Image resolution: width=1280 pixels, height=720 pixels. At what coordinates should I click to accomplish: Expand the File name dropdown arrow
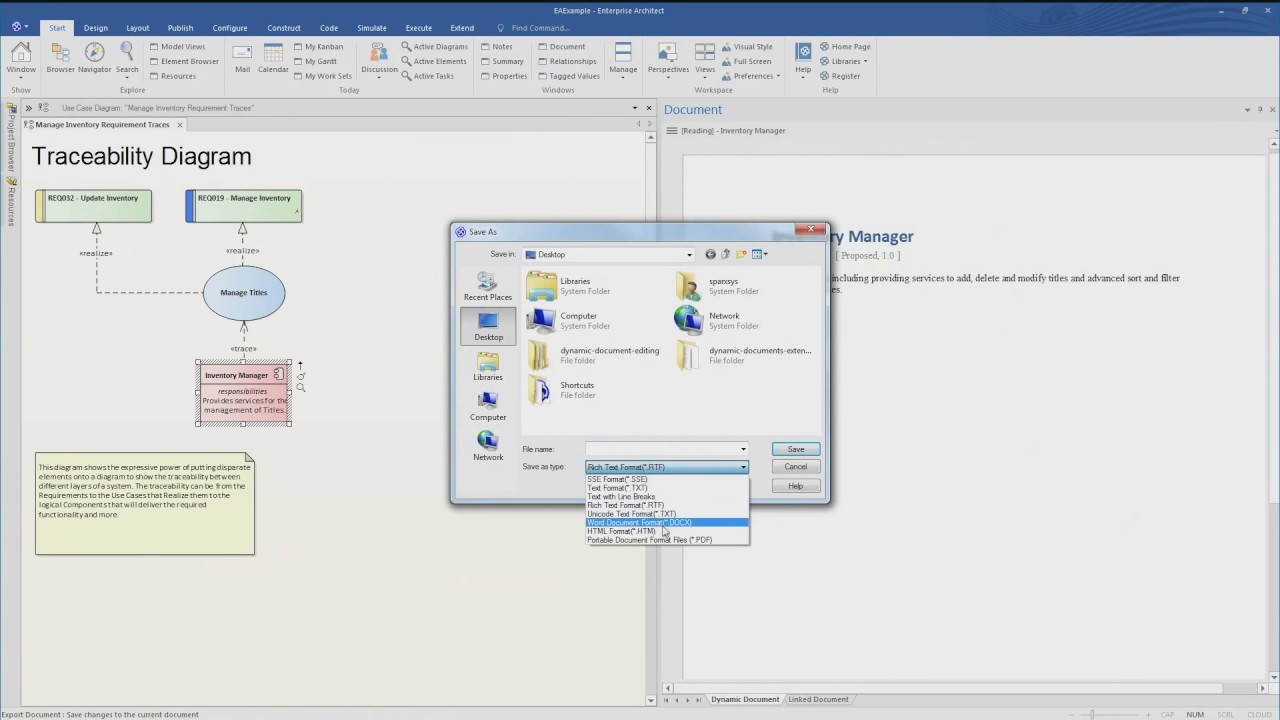743,449
